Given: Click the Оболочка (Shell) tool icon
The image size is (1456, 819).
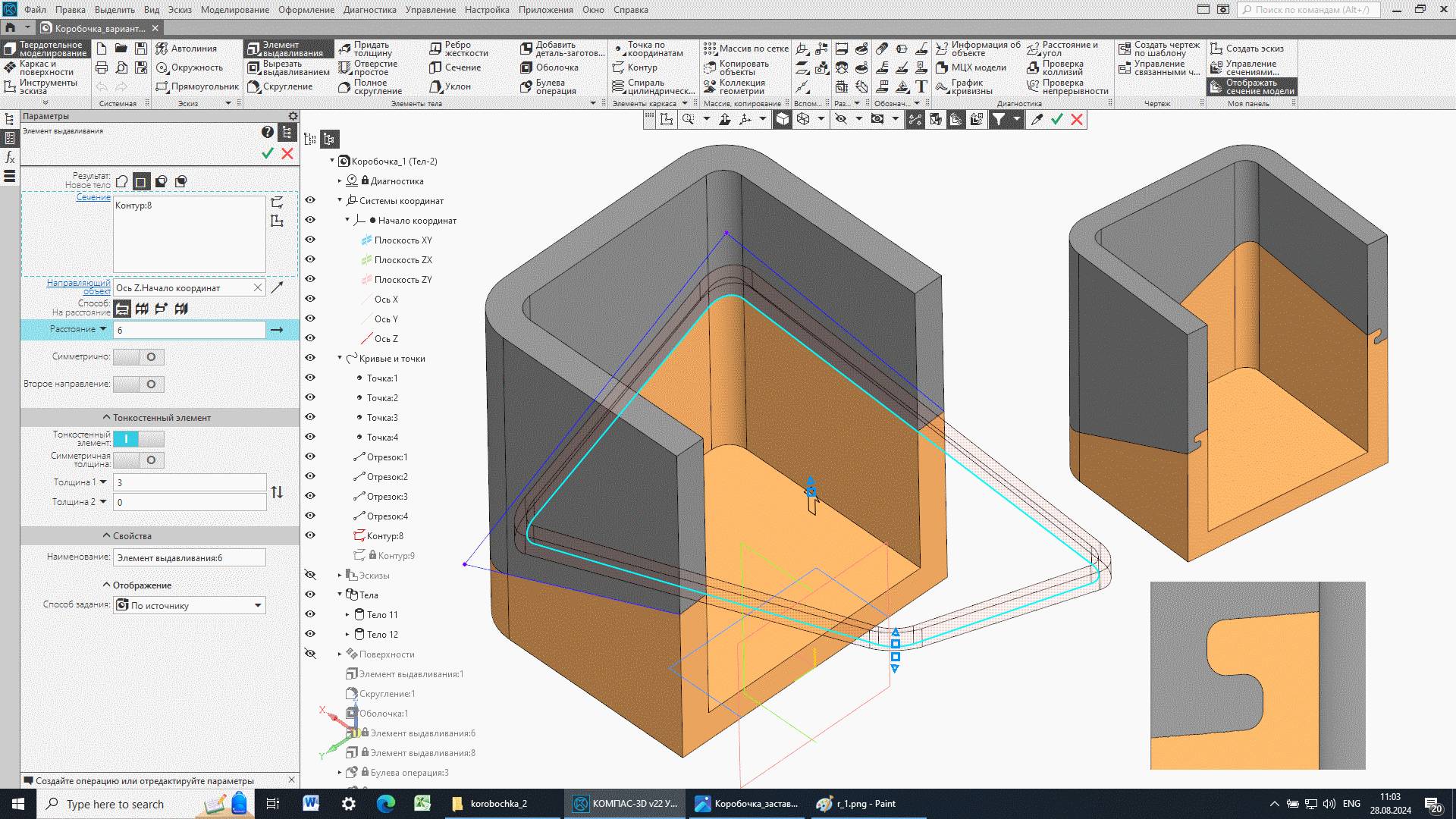Looking at the screenshot, I should coord(525,67).
